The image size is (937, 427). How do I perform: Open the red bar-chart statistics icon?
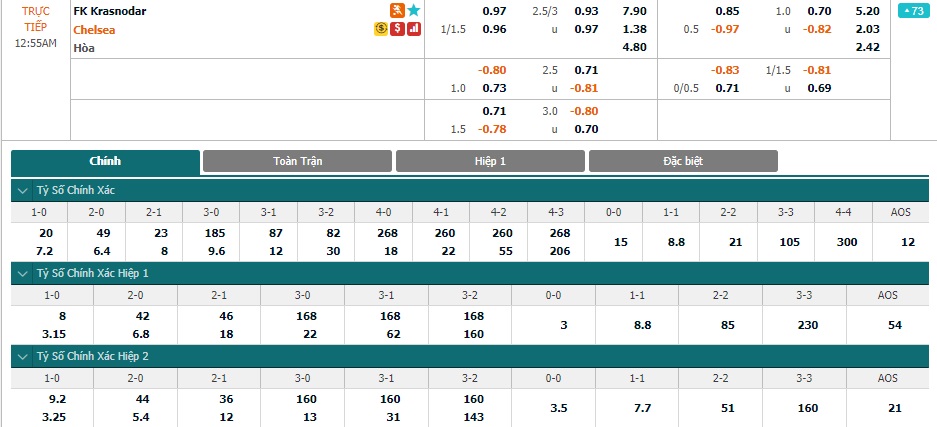[x=414, y=29]
